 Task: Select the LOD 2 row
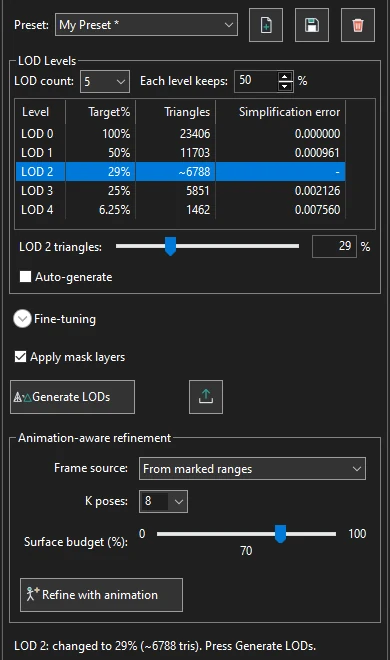[x=180, y=172]
